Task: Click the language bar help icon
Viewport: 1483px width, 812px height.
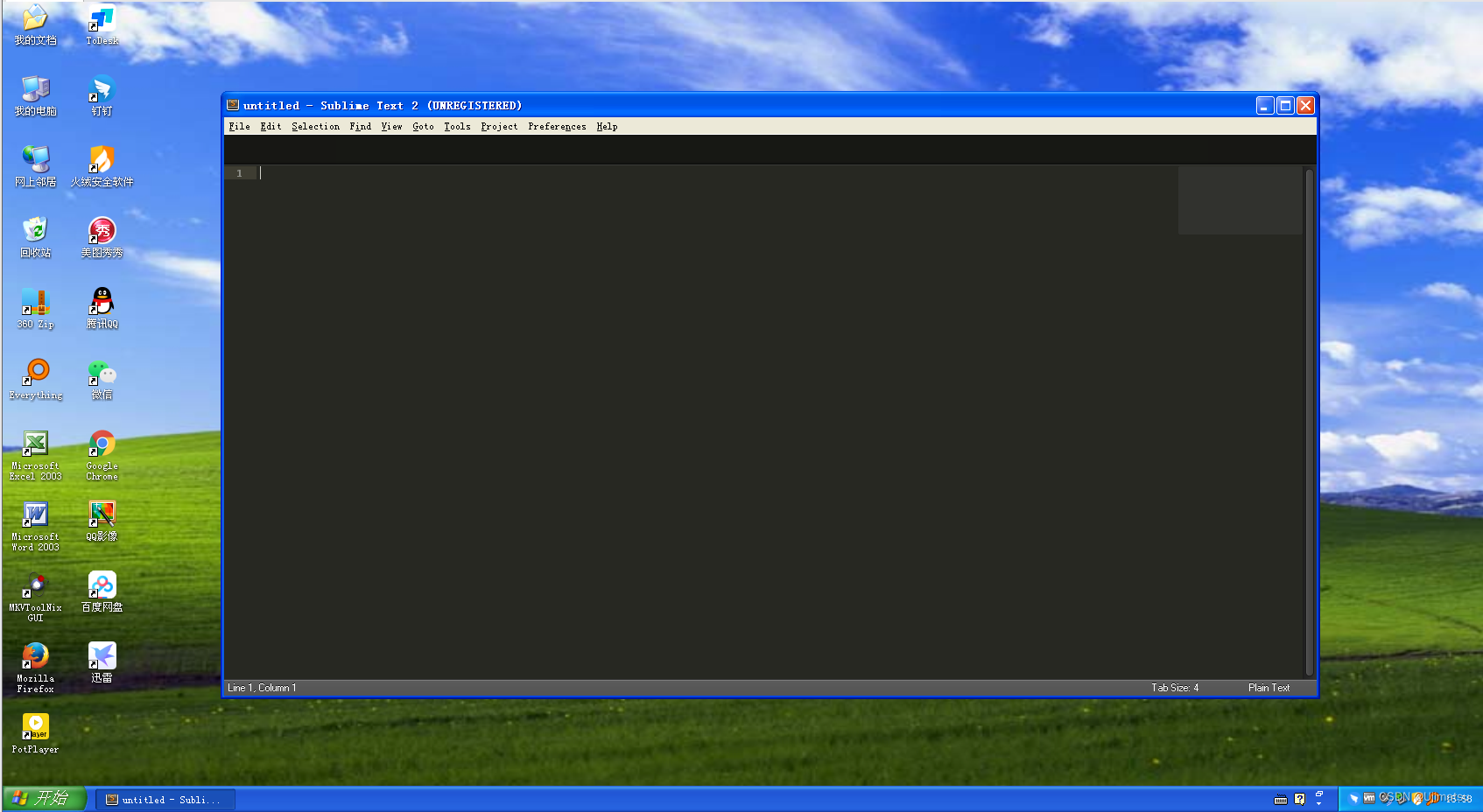Action: 1300,799
